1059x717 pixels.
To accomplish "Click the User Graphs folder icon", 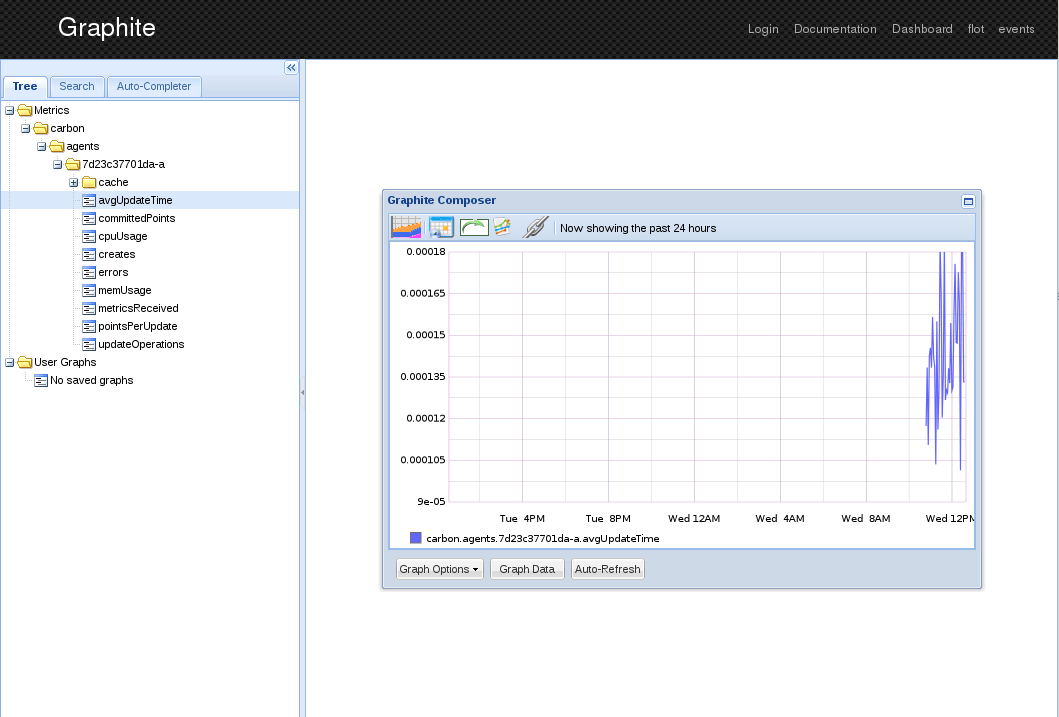I will [25, 363].
